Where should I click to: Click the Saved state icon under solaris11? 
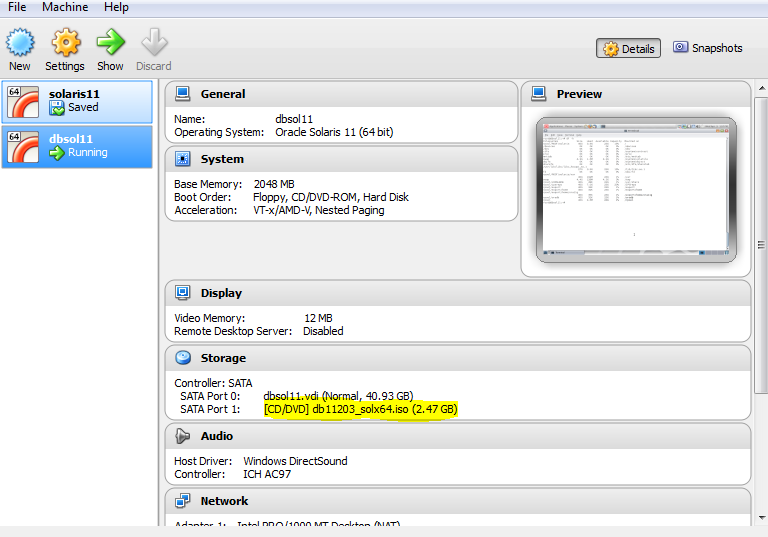click(57, 108)
